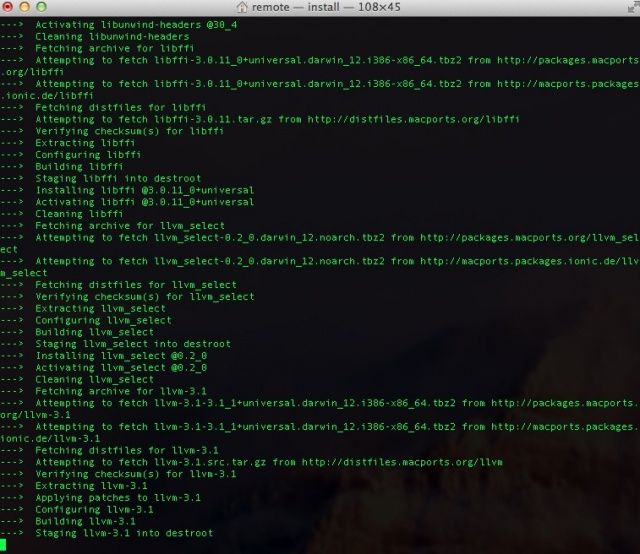640x554 pixels.
Task: Click the filename 'libffi-3.0.11.tar.gz'
Action: (213, 120)
